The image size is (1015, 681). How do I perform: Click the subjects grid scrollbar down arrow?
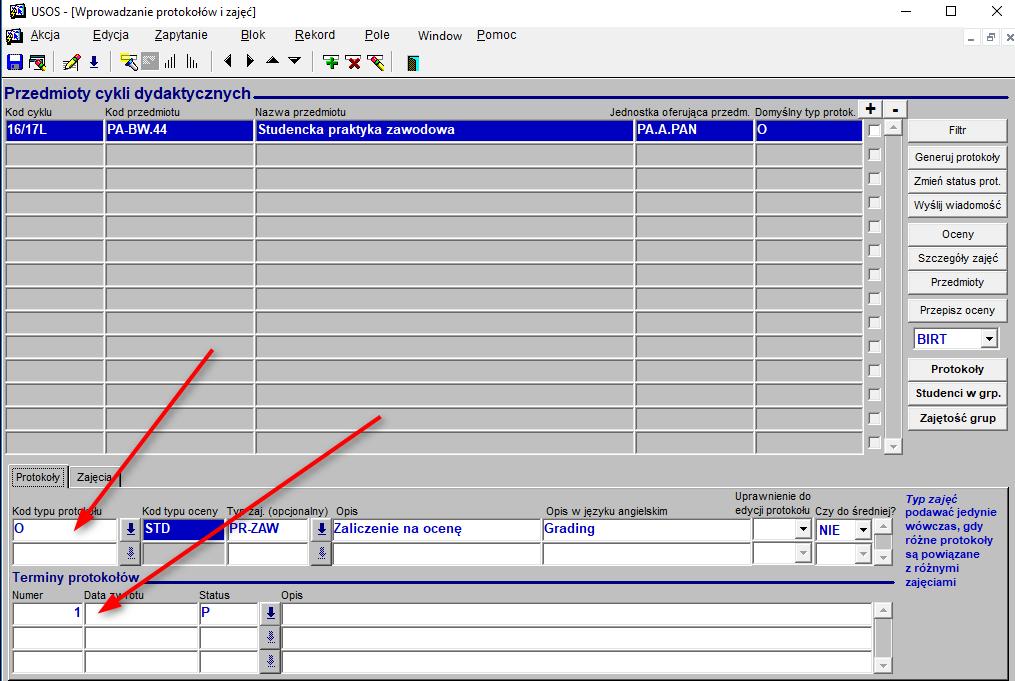(x=893, y=446)
